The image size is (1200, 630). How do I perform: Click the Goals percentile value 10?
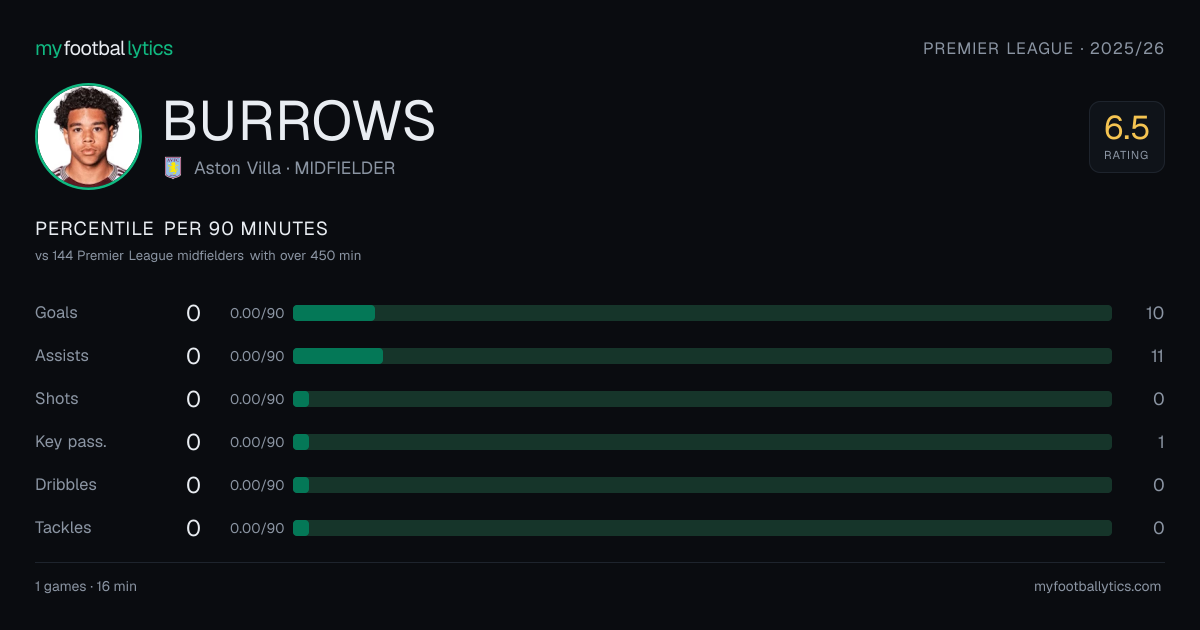pyautogui.click(x=1154, y=313)
